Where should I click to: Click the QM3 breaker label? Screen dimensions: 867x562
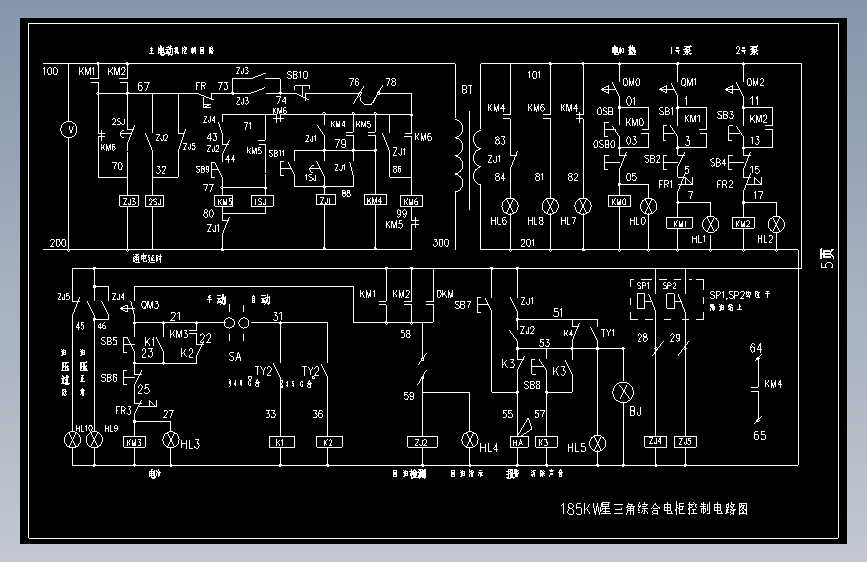(150, 305)
